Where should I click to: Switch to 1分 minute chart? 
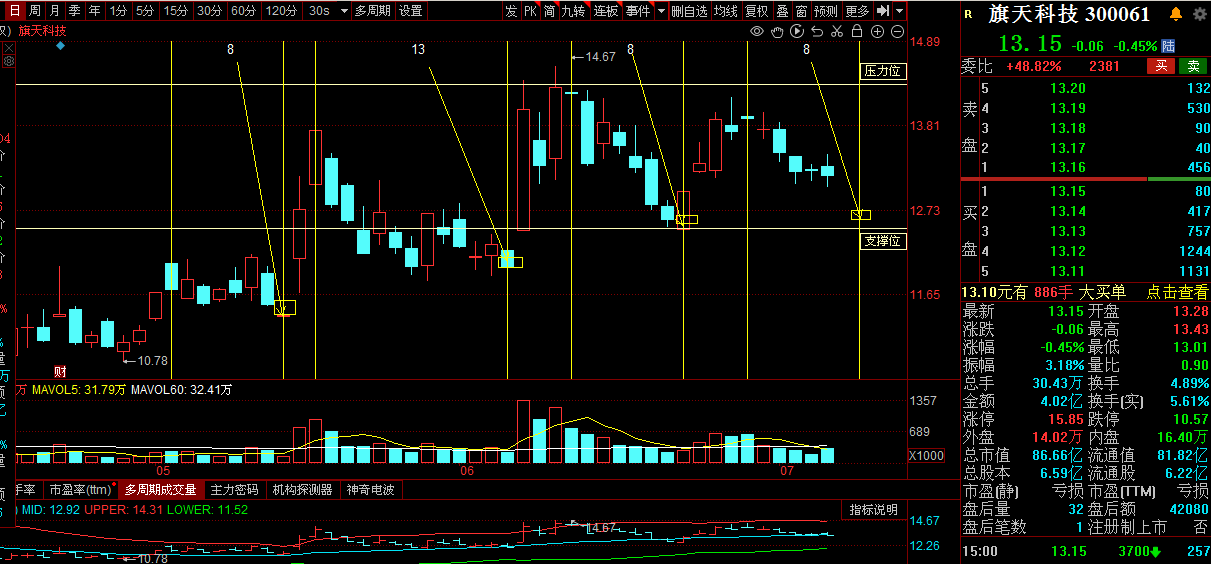click(118, 11)
